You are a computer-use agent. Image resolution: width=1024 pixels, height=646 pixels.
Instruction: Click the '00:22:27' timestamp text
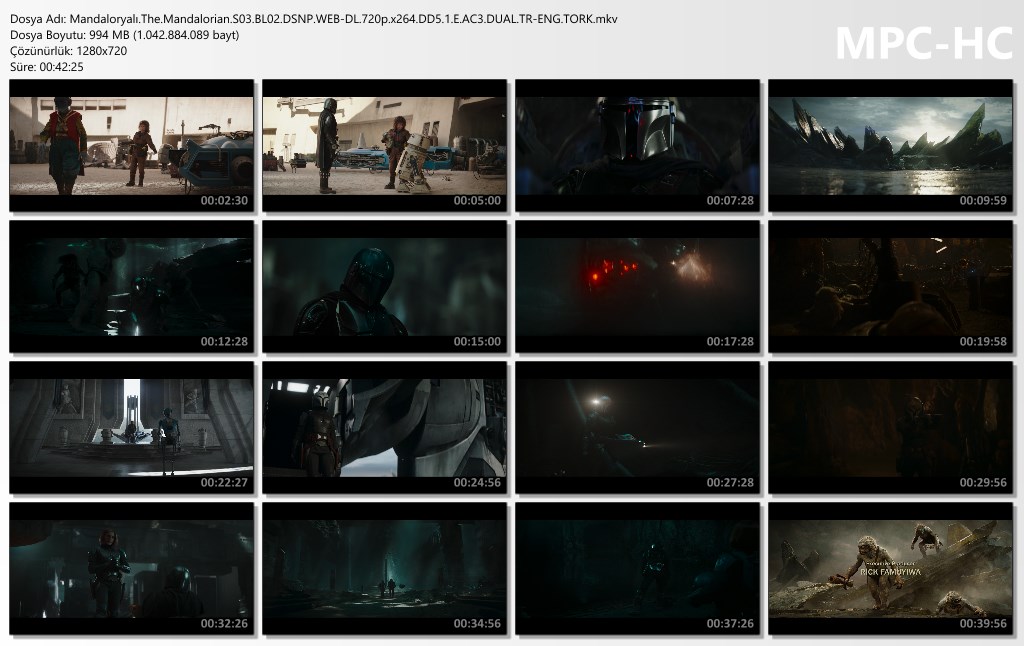tap(224, 483)
